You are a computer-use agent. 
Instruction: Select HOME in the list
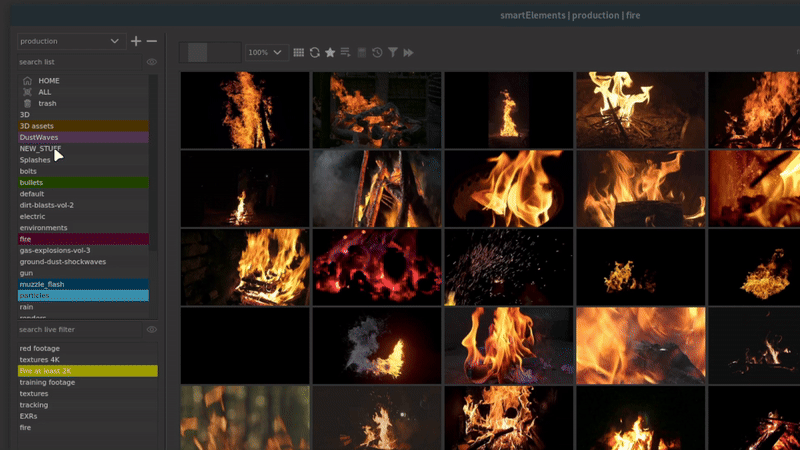[49, 81]
